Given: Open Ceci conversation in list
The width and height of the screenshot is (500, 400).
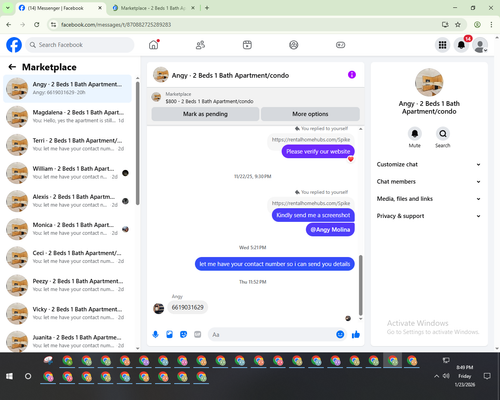Looking at the screenshot, I should pos(68,257).
